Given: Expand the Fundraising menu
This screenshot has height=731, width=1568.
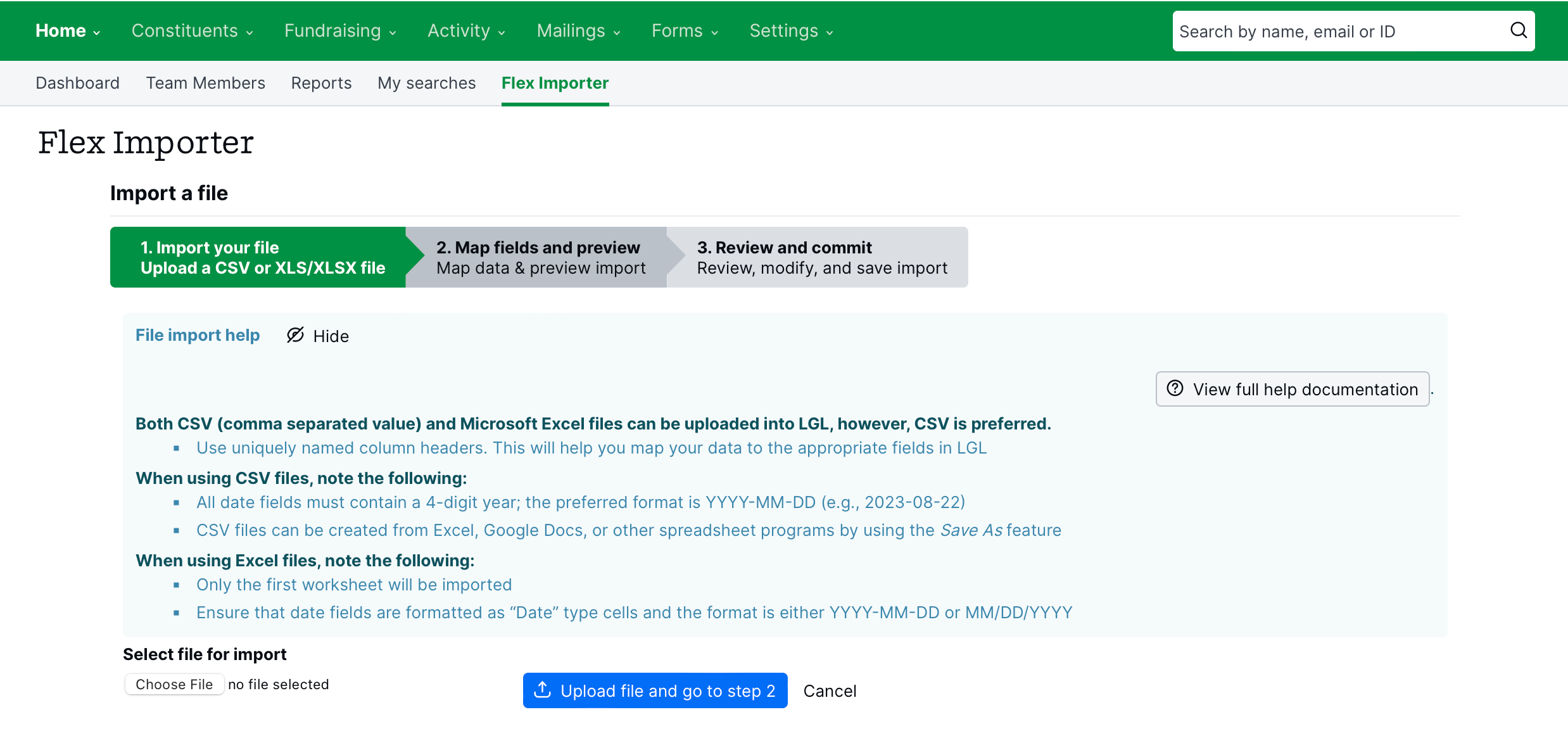Looking at the screenshot, I should (340, 30).
